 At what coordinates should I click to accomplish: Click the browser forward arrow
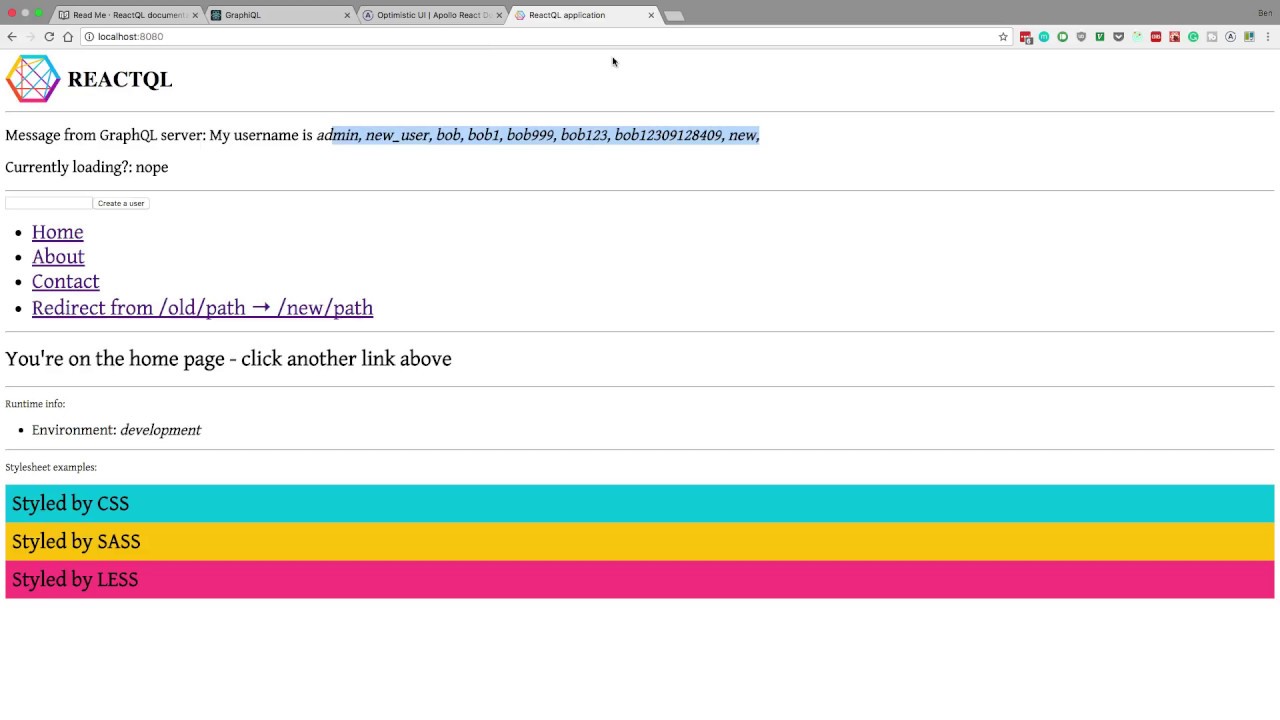30,37
